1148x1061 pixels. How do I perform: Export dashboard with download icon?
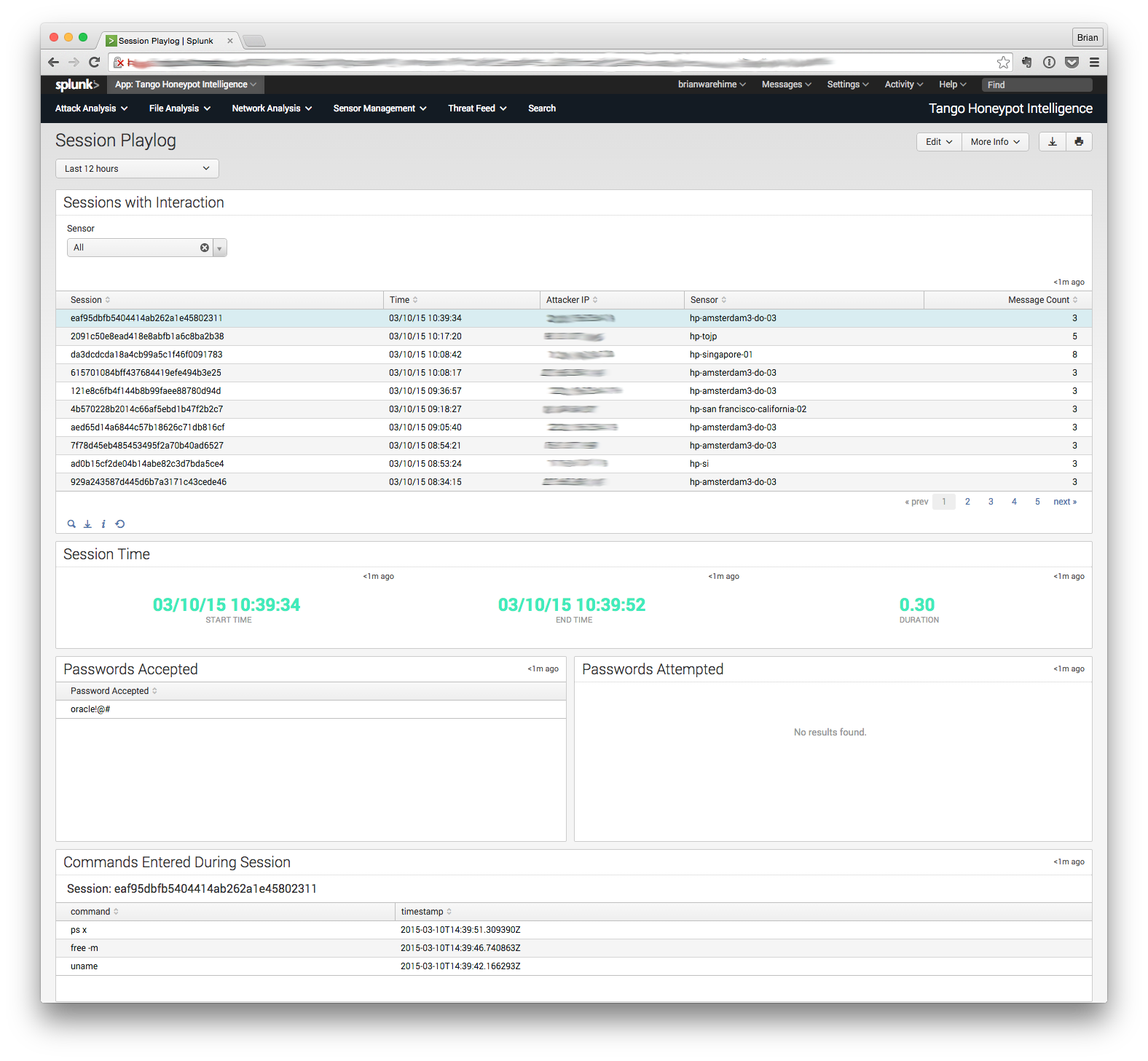click(x=1053, y=142)
